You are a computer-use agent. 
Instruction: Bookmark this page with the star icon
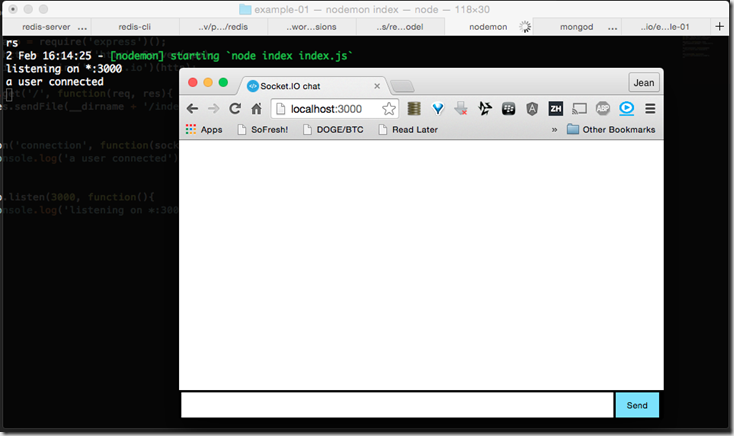(389, 109)
